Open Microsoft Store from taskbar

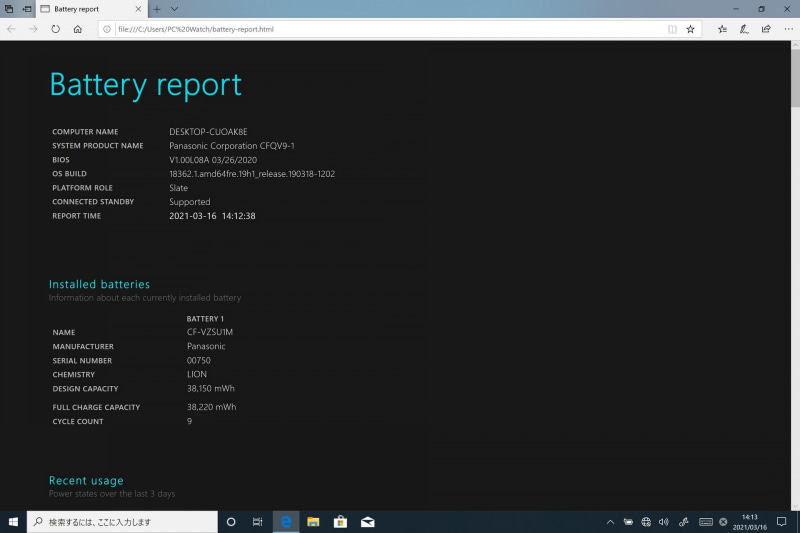(340, 522)
